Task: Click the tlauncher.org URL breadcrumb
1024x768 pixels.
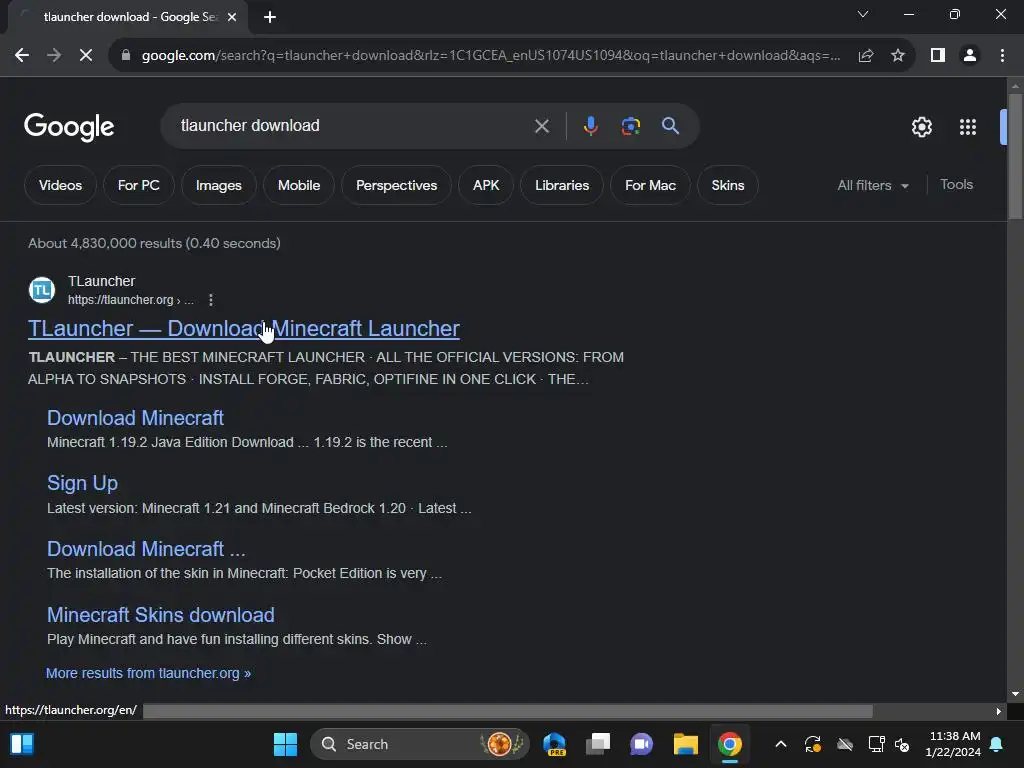Action: pyautogui.click(x=131, y=300)
